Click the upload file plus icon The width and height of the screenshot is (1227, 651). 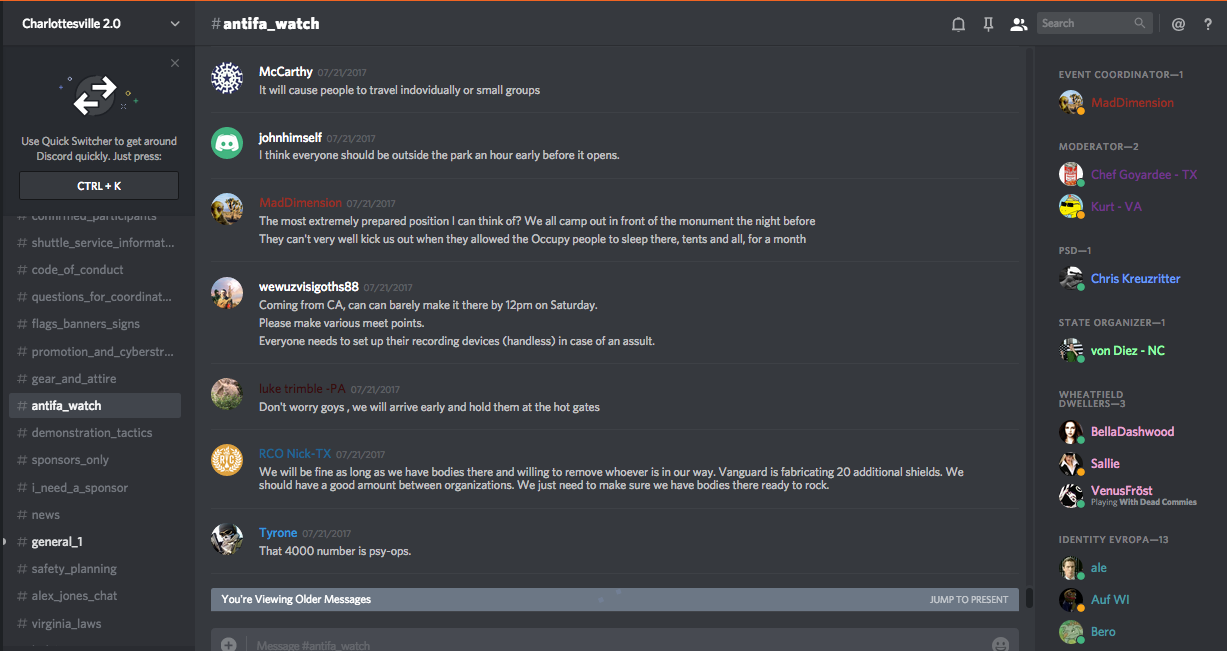click(x=228, y=644)
